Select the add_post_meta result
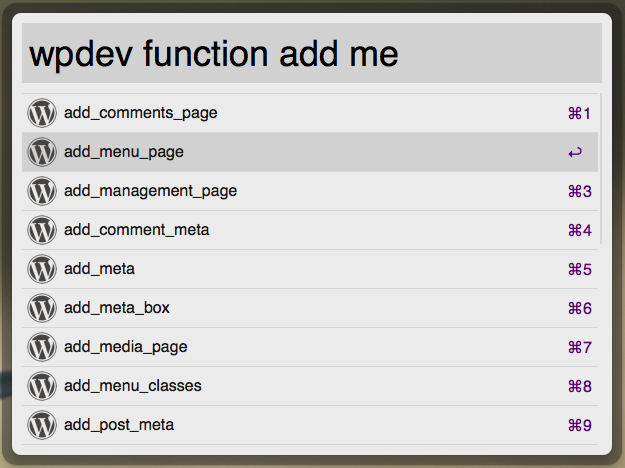Image resolution: width=625 pixels, height=468 pixels. pos(310,425)
